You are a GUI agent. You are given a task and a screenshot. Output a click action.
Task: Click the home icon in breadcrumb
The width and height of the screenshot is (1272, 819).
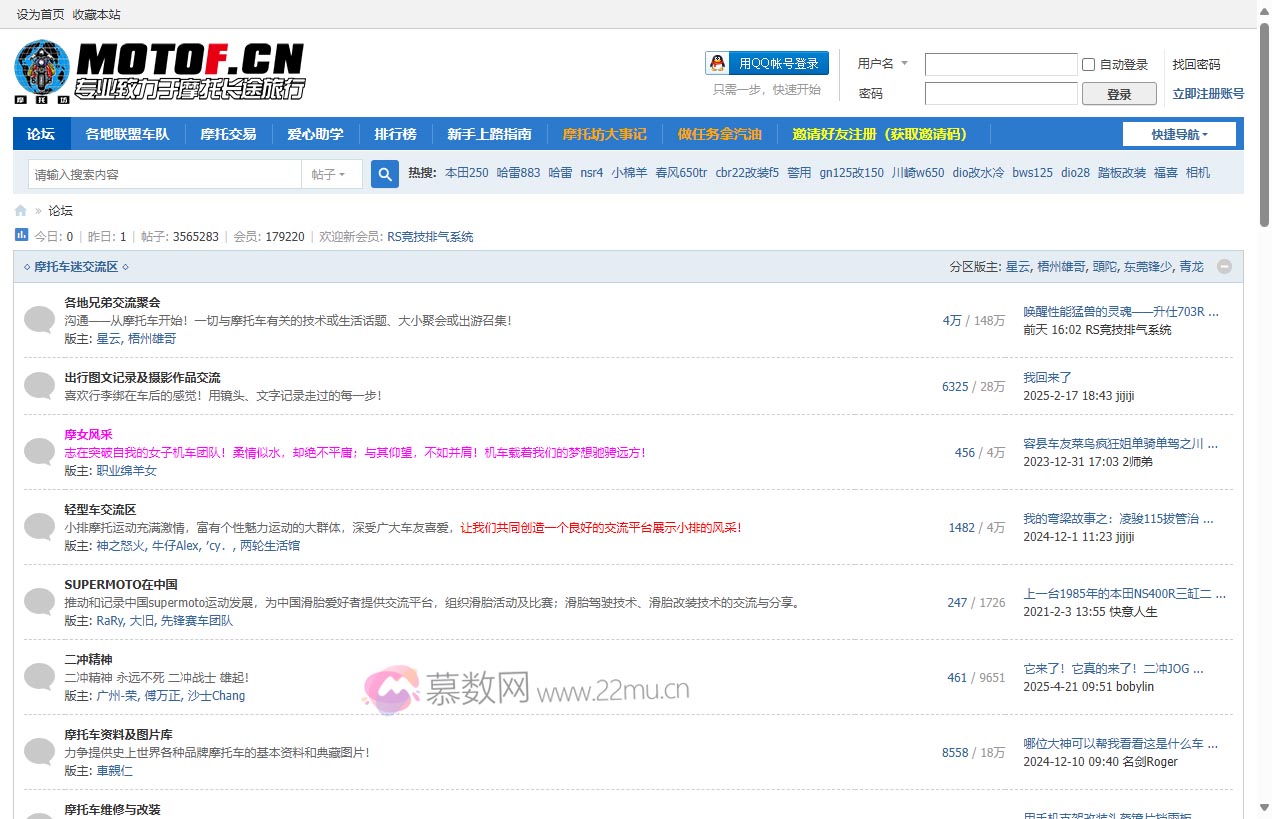[21, 211]
